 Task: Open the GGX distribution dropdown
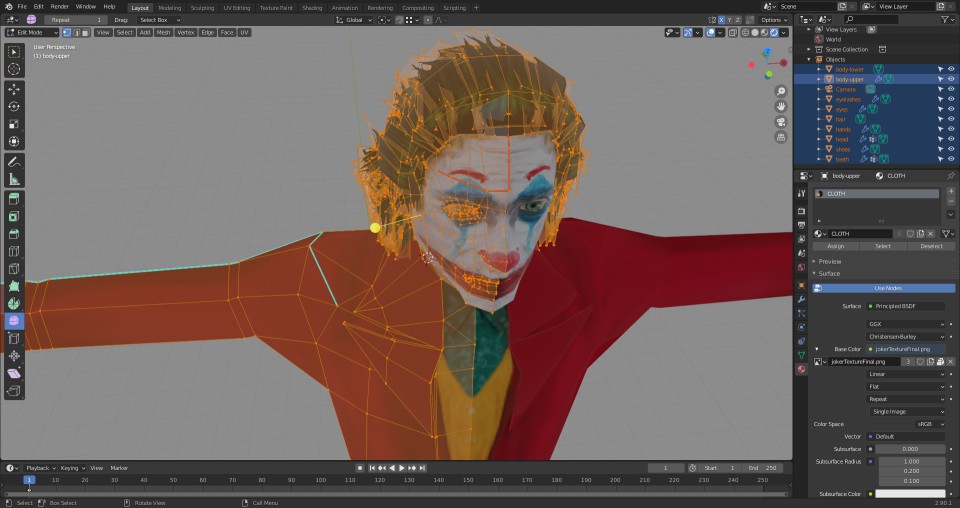906,324
